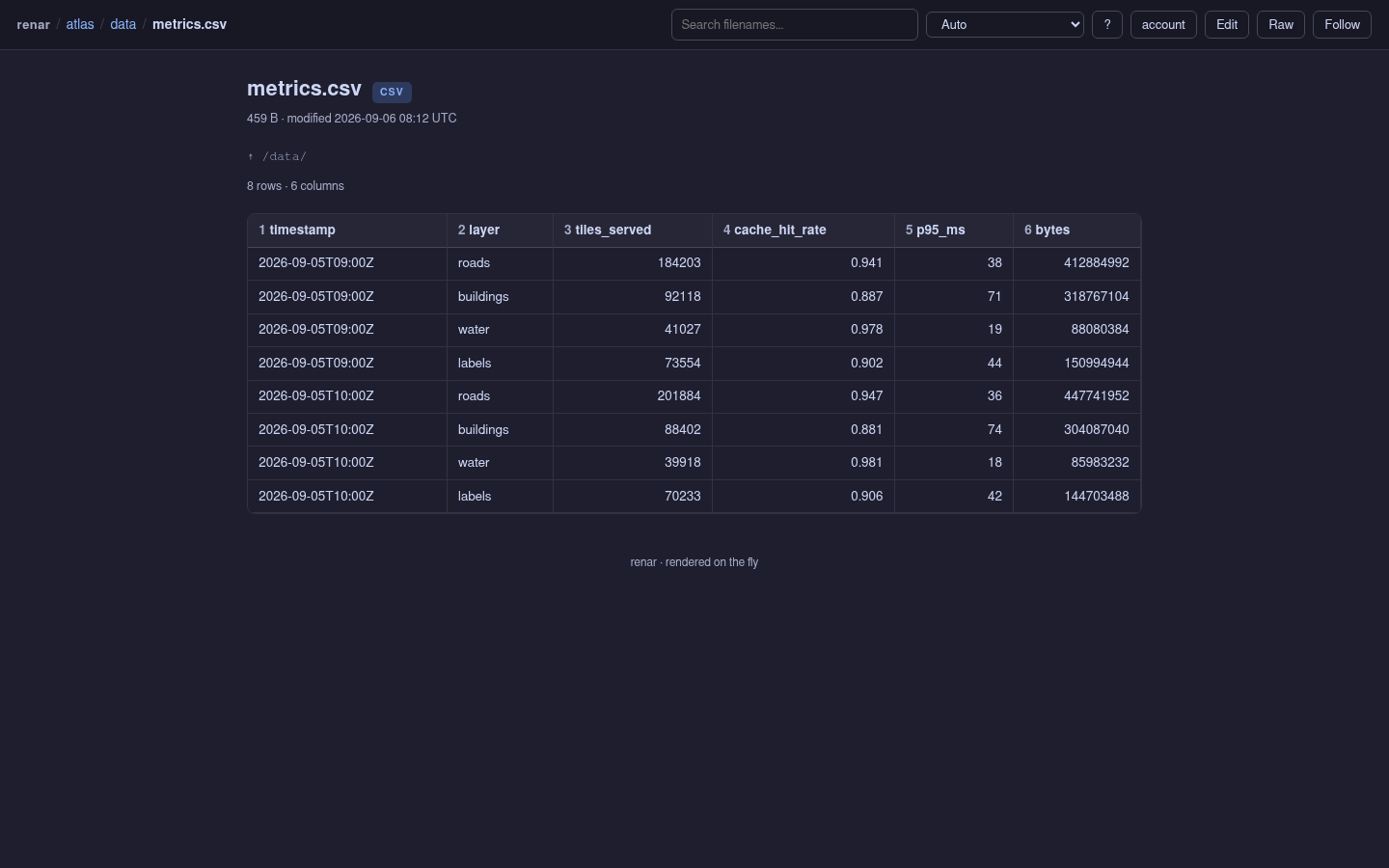1389x868 pixels.
Task: Click the p95_ms column header
Action: pyautogui.click(x=954, y=231)
